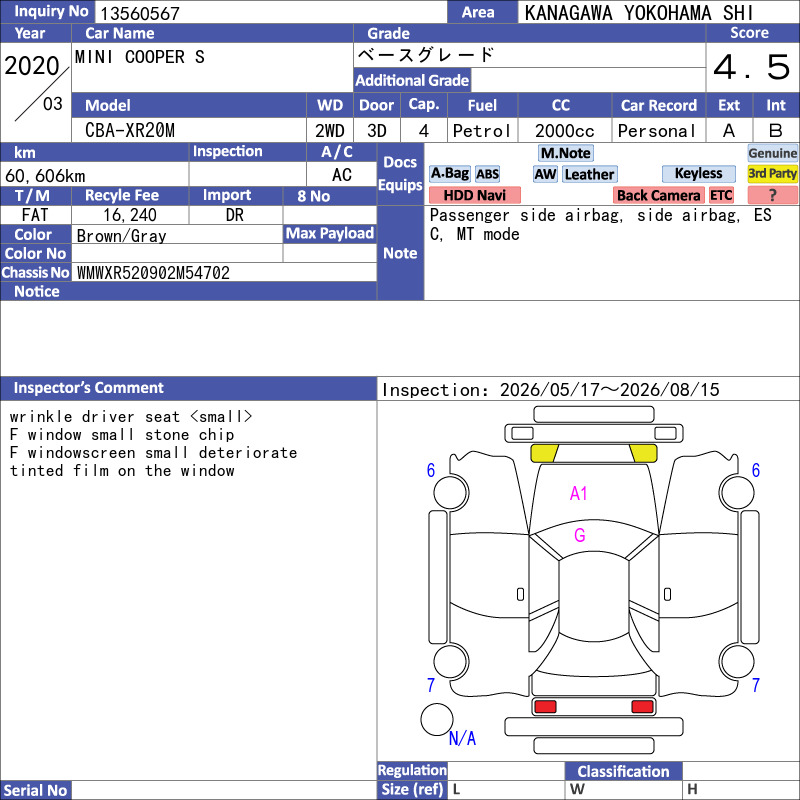Click the year 2020 value
800x800 pixels.
pyautogui.click(x=32, y=66)
